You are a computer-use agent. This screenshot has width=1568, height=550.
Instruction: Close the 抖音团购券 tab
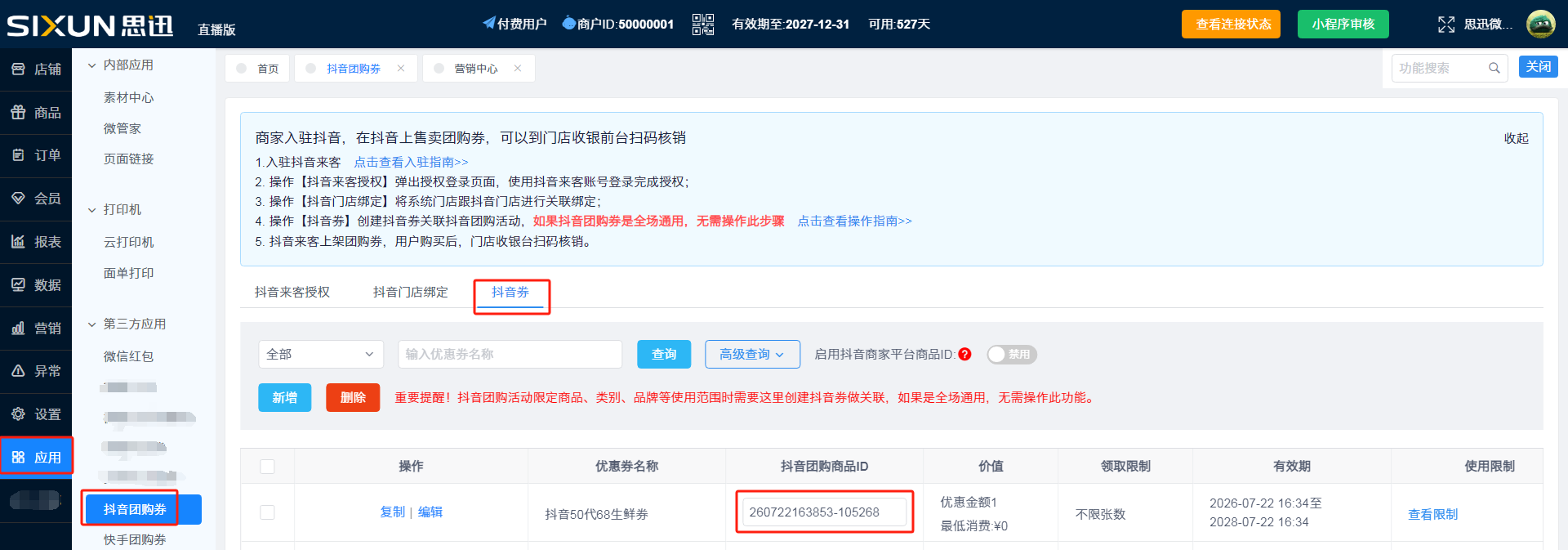tap(401, 69)
